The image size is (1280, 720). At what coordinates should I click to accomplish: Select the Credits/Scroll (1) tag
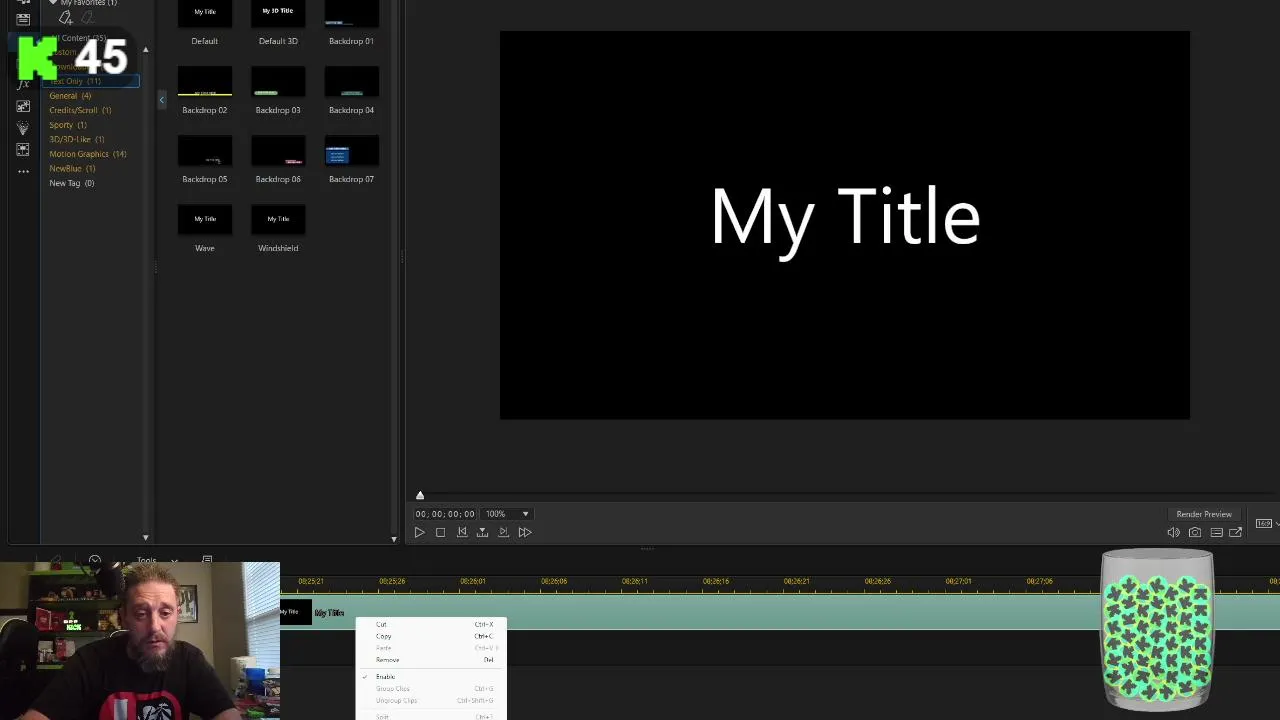point(80,110)
